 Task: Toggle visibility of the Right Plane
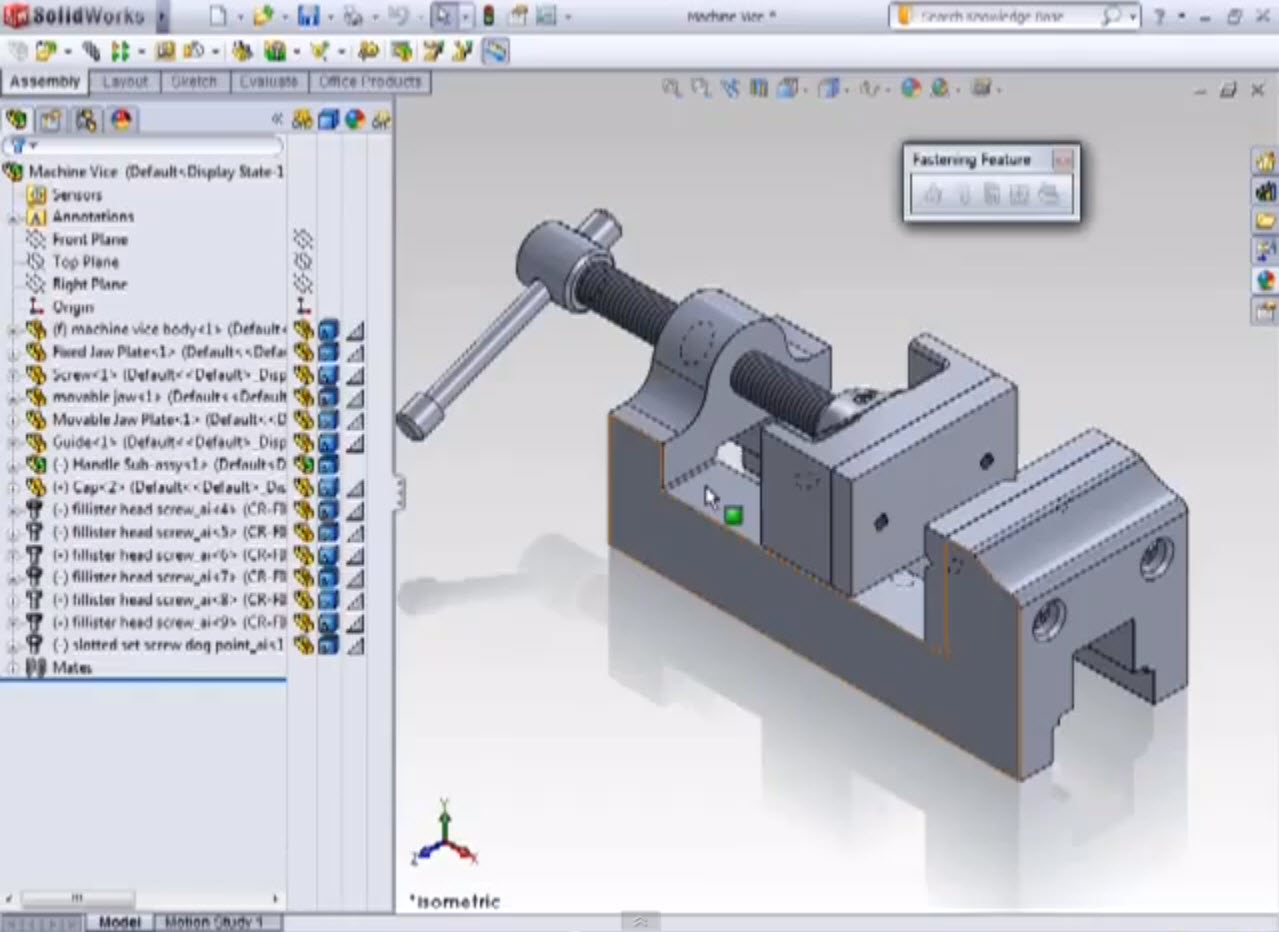(x=302, y=284)
